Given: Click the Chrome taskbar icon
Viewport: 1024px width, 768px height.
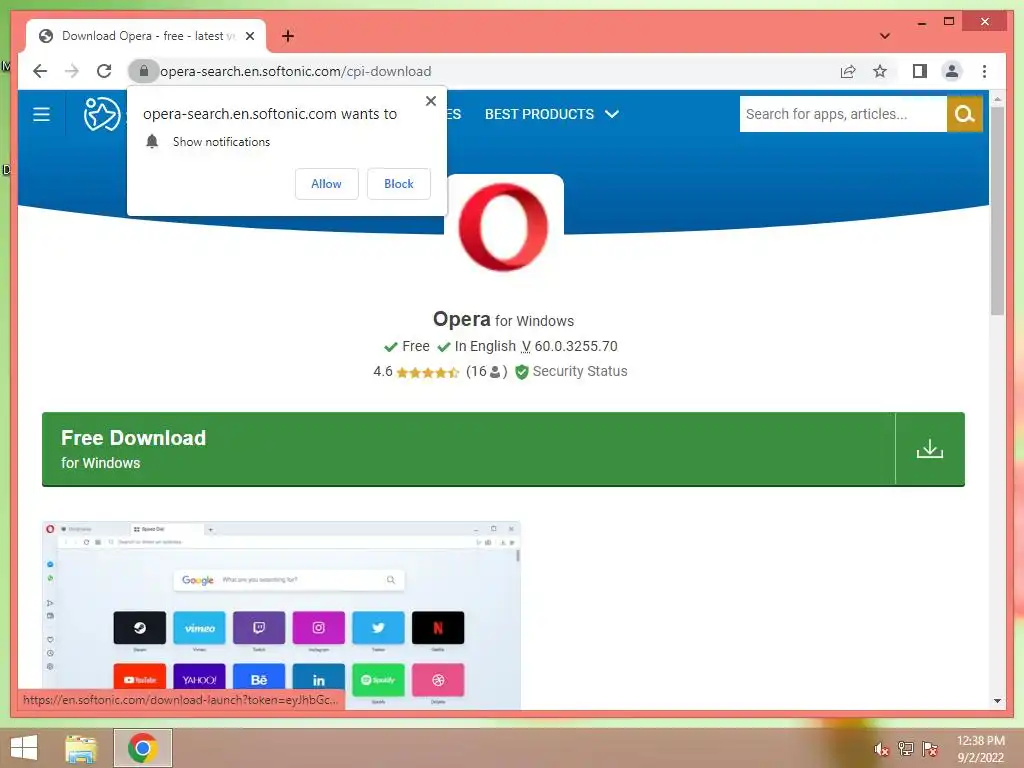Looking at the screenshot, I should pos(143,748).
